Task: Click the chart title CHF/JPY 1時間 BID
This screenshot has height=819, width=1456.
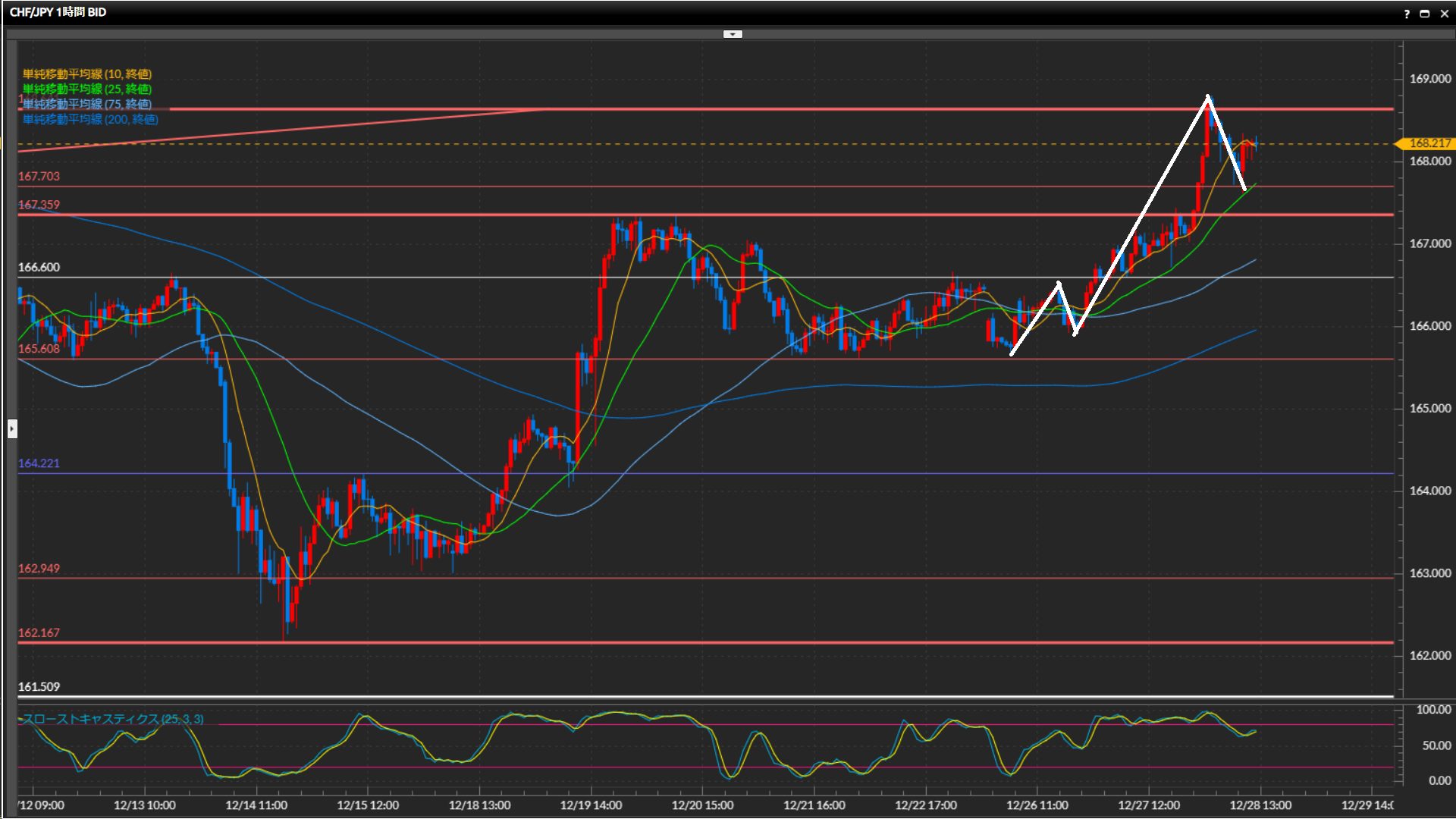Action: [58, 12]
